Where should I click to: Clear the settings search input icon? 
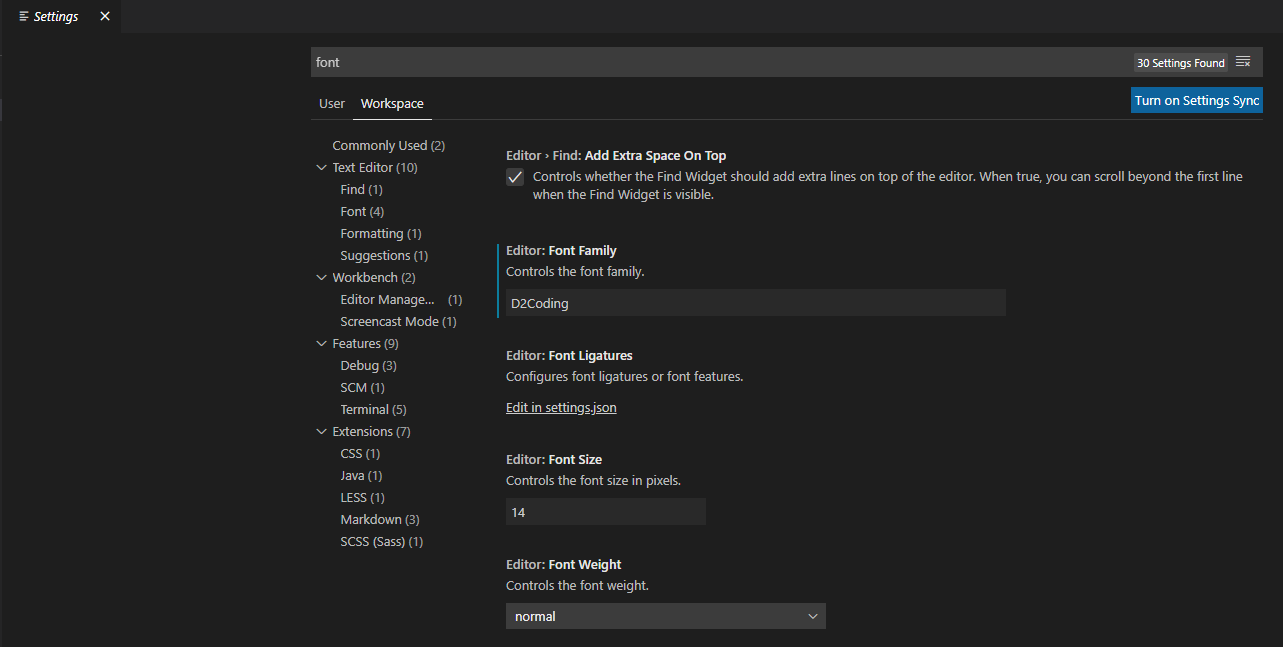point(1243,62)
